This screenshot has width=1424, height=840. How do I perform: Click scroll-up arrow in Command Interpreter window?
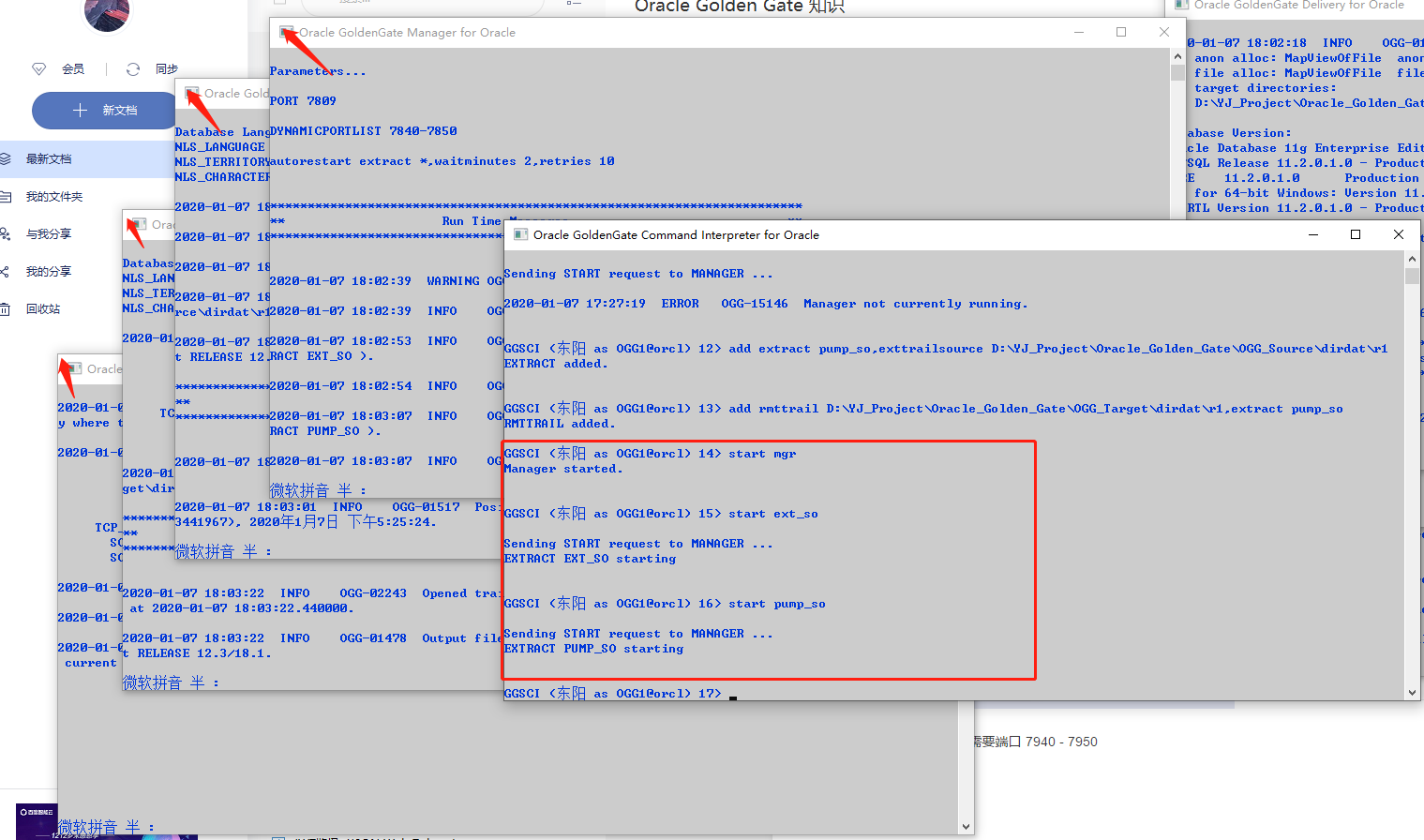tap(1413, 258)
